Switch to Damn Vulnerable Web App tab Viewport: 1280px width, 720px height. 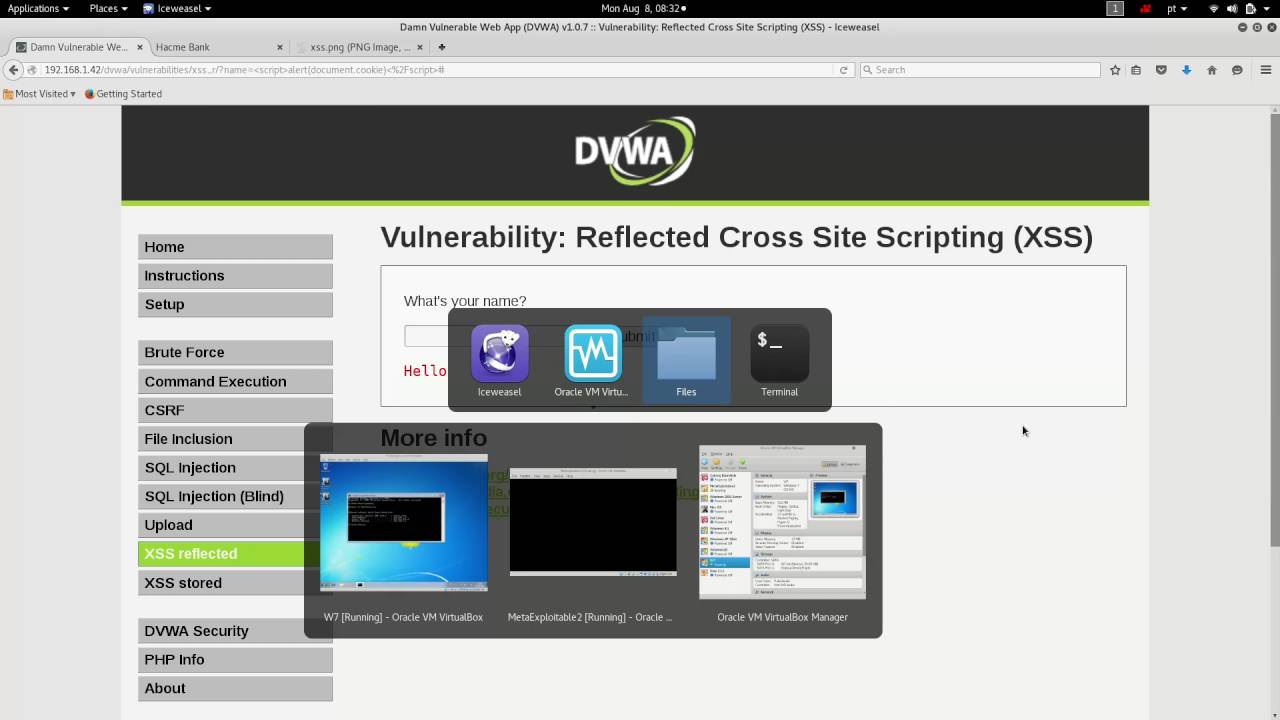pyautogui.click(x=78, y=47)
